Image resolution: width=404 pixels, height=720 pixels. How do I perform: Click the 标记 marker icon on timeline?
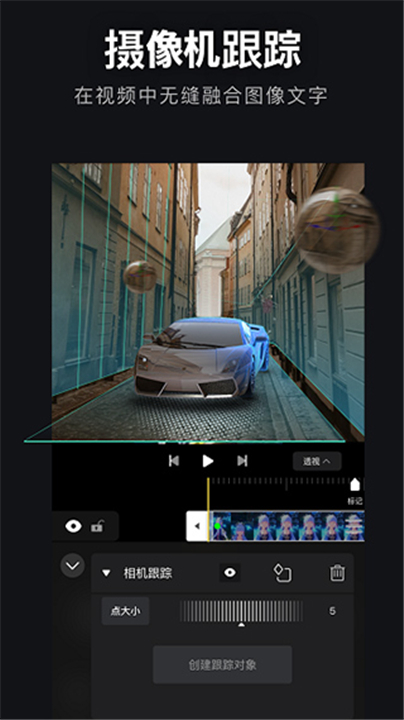coord(355,485)
